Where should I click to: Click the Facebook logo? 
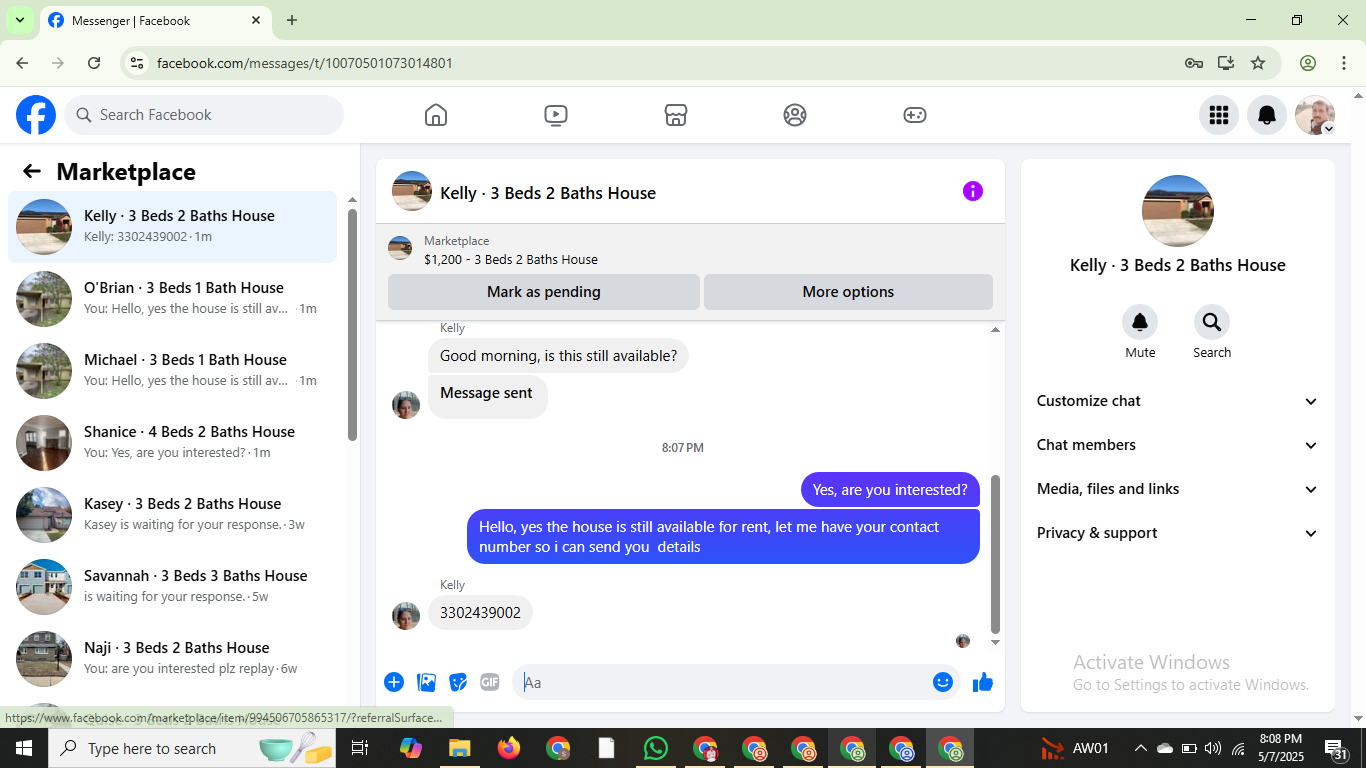[36, 115]
